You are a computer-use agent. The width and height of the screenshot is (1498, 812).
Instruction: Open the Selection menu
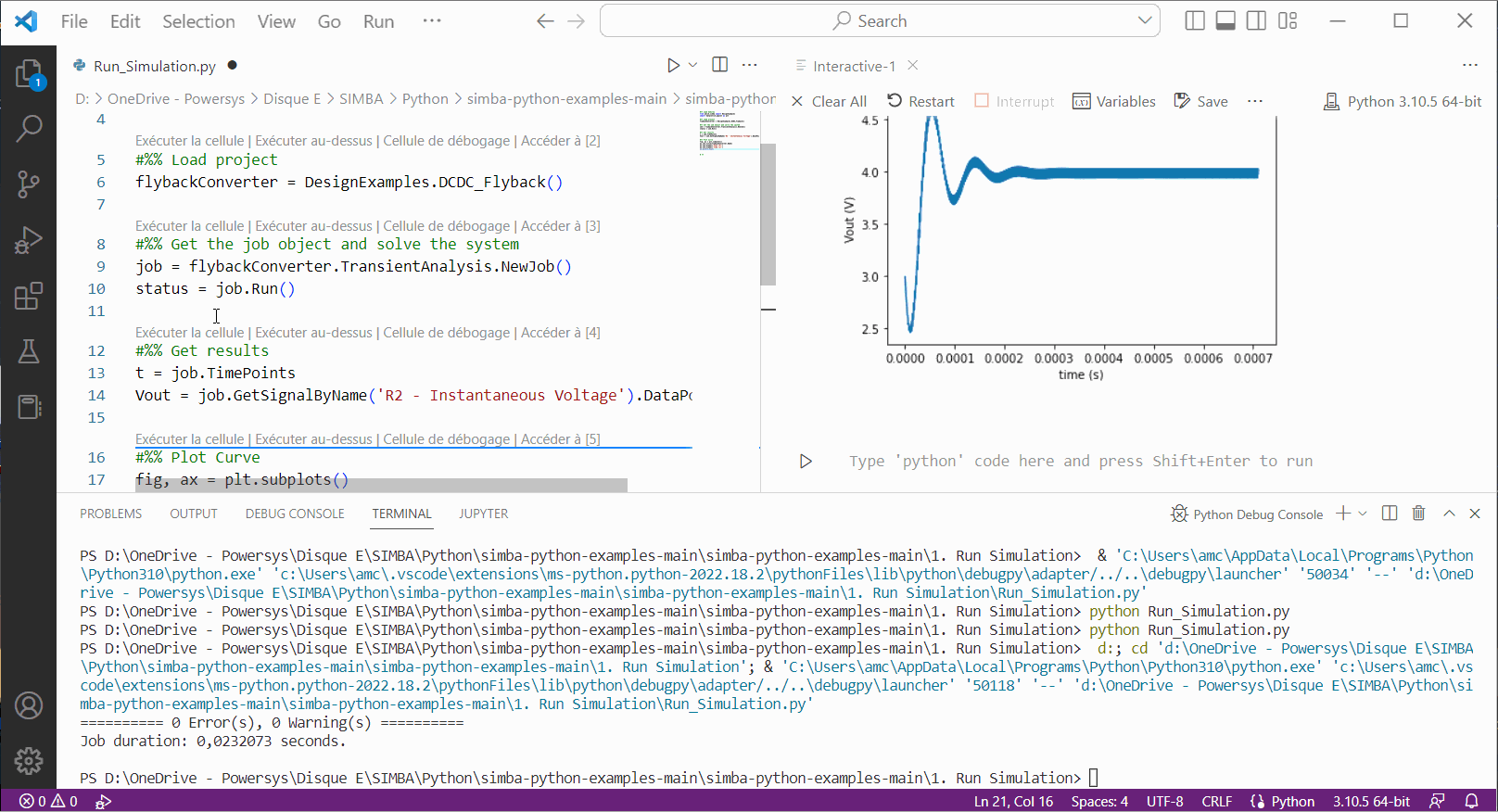(198, 21)
